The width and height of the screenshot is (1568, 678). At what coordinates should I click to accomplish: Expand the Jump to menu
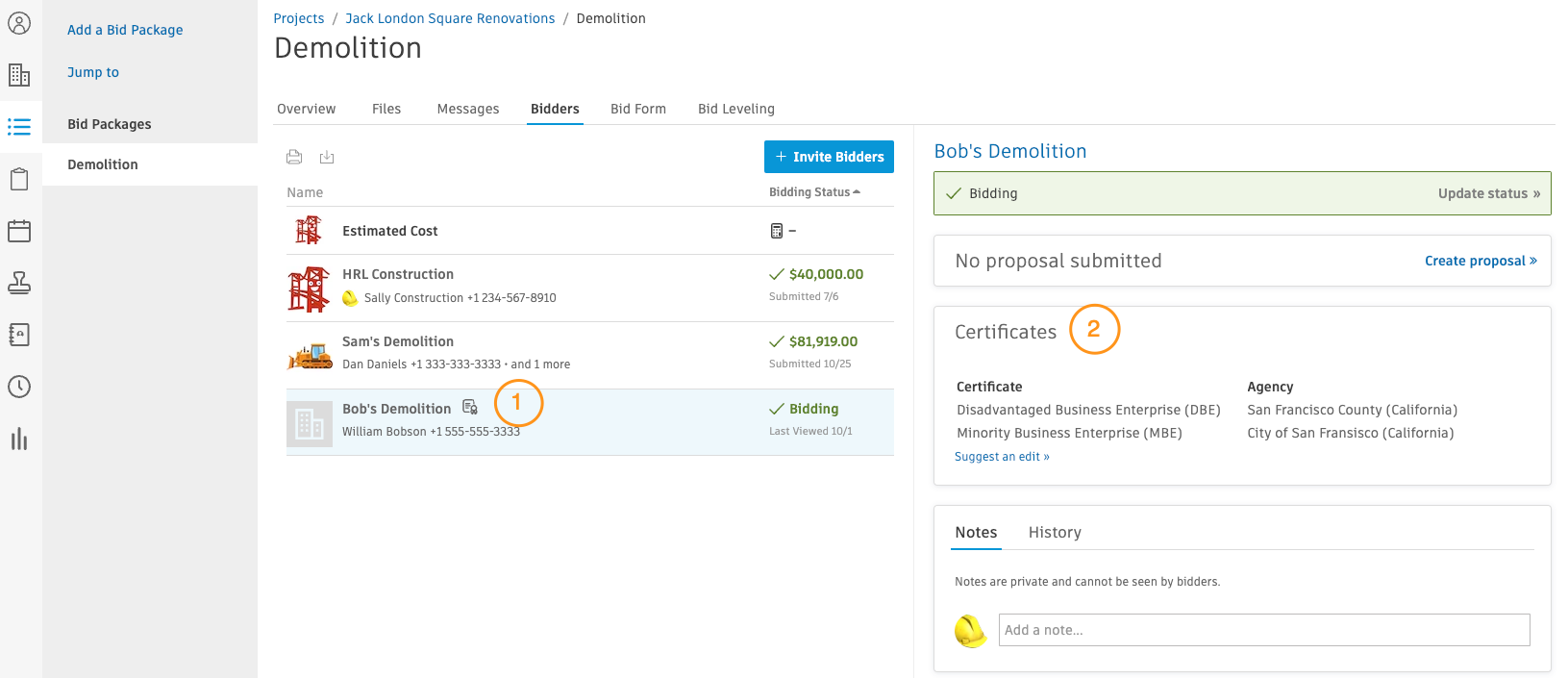(x=93, y=72)
